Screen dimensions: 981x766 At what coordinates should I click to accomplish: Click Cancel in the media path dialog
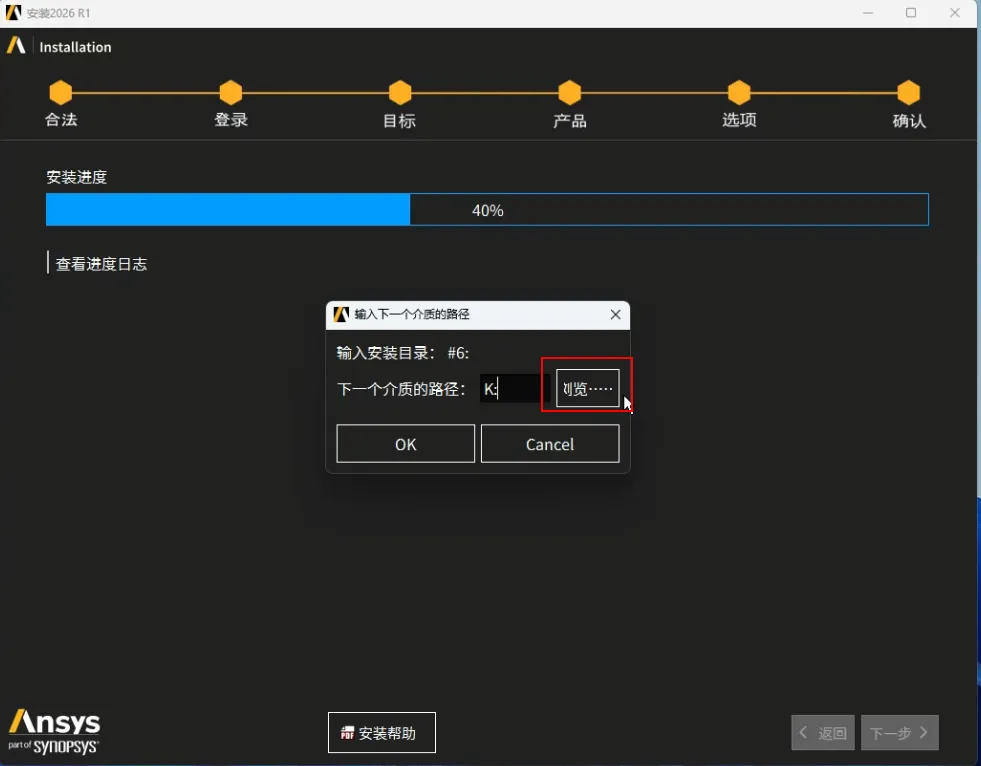550,444
